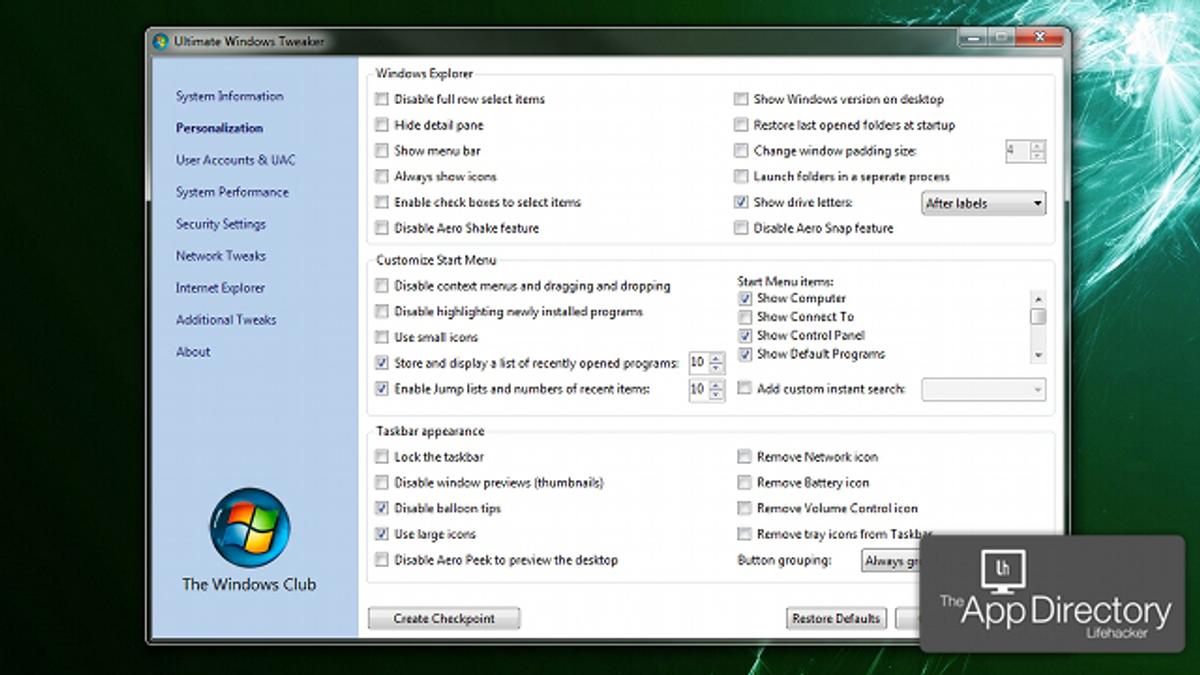Enable the Show menu bar checkbox

pyautogui.click(x=381, y=151)
